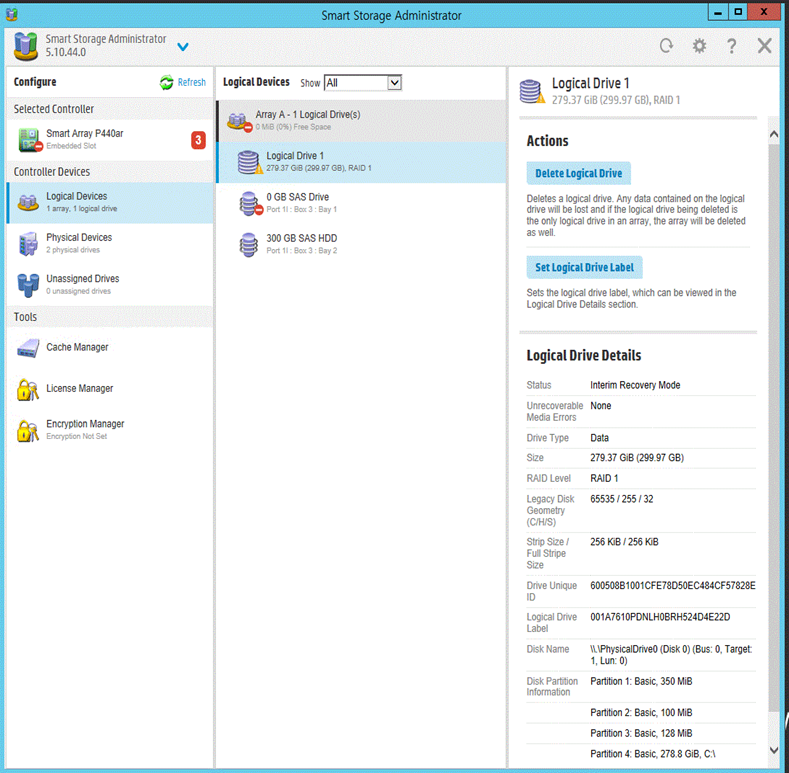Screen dimensions: 789x773
Task: Open the Show filter dropdown arrow
Action: pyautogui.click(x=394, y=83)
